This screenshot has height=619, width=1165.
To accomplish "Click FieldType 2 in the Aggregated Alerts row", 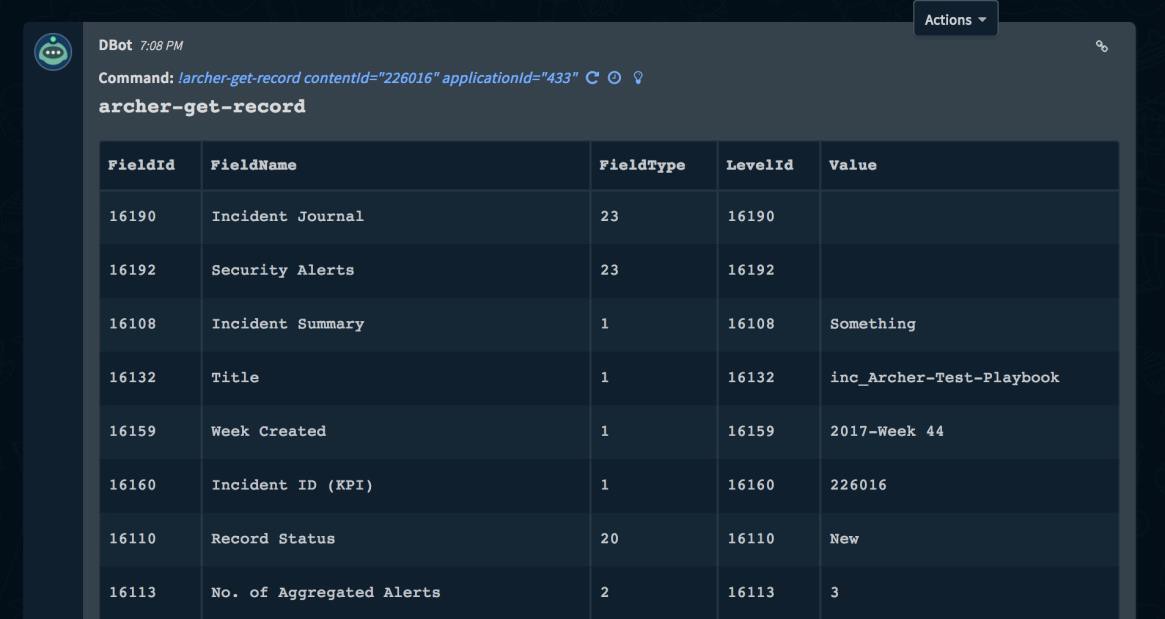I will [604, 592].
